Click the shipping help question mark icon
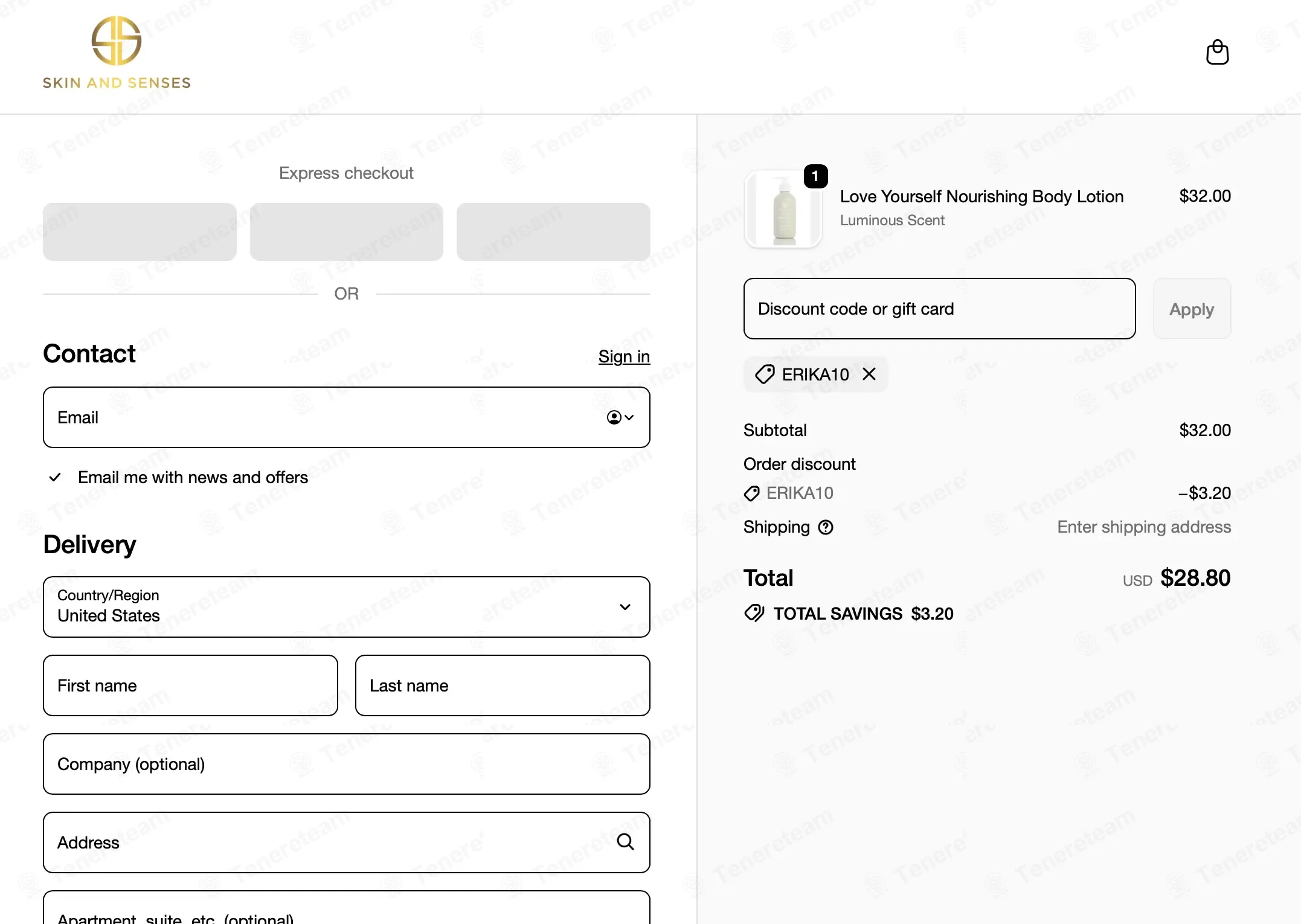The height and width of the screenshot is (924, 1301). pyautogui.click(x=826, y=527)
